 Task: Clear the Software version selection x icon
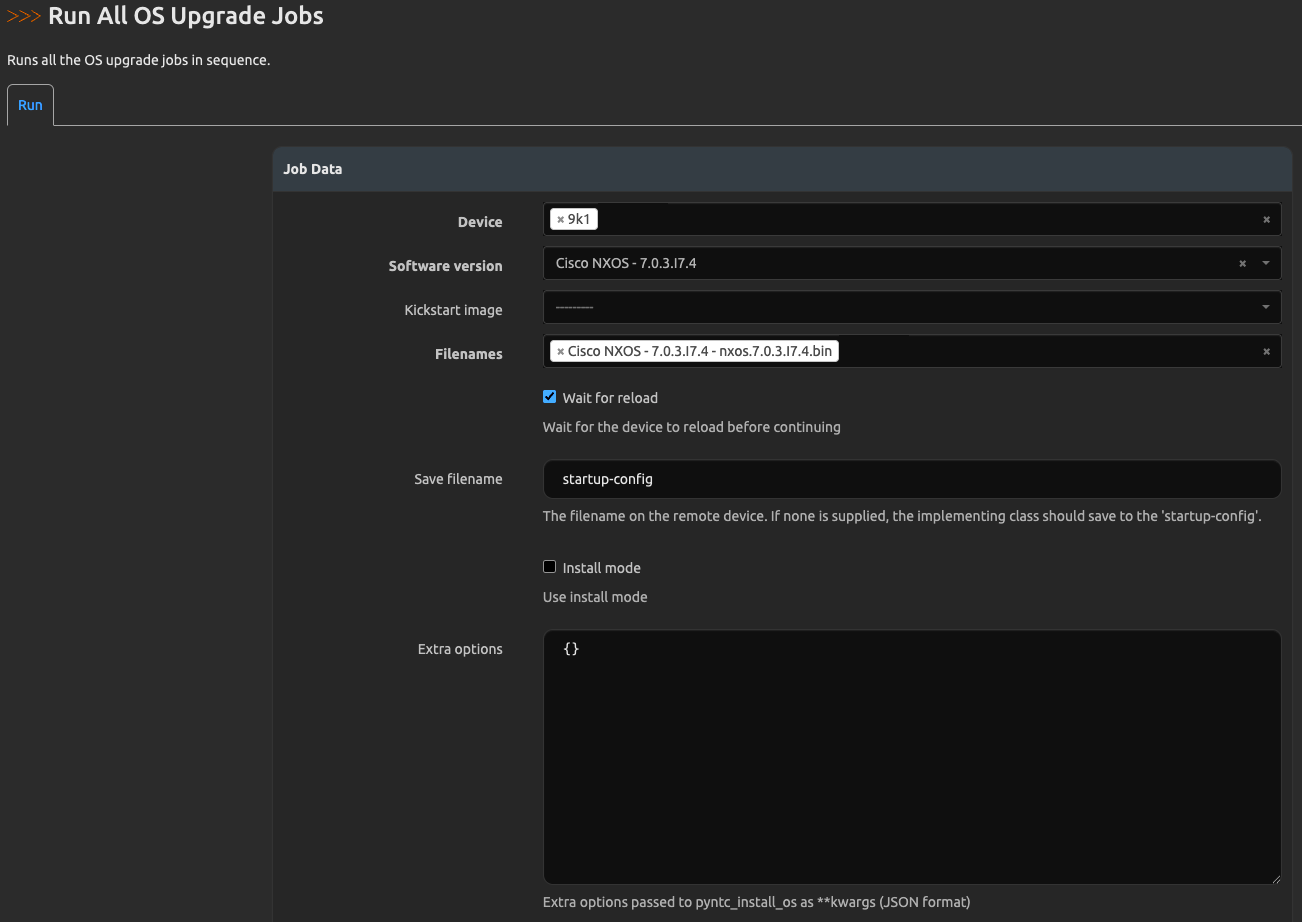click(x=1242, y=263)
